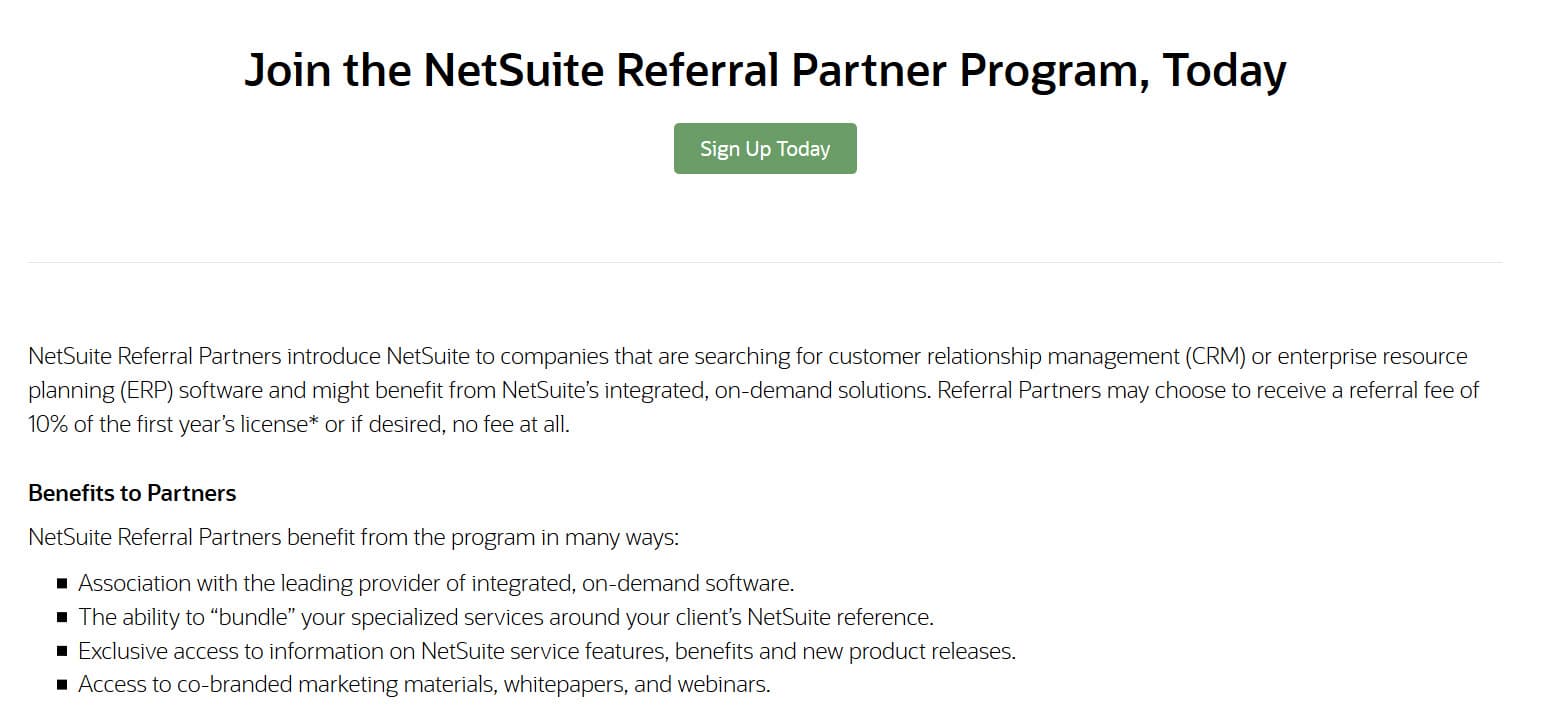Click the square bullet before "Exclusive access to information"
The height and width of the screenshot is (717, 1560).
pos(62,652)
